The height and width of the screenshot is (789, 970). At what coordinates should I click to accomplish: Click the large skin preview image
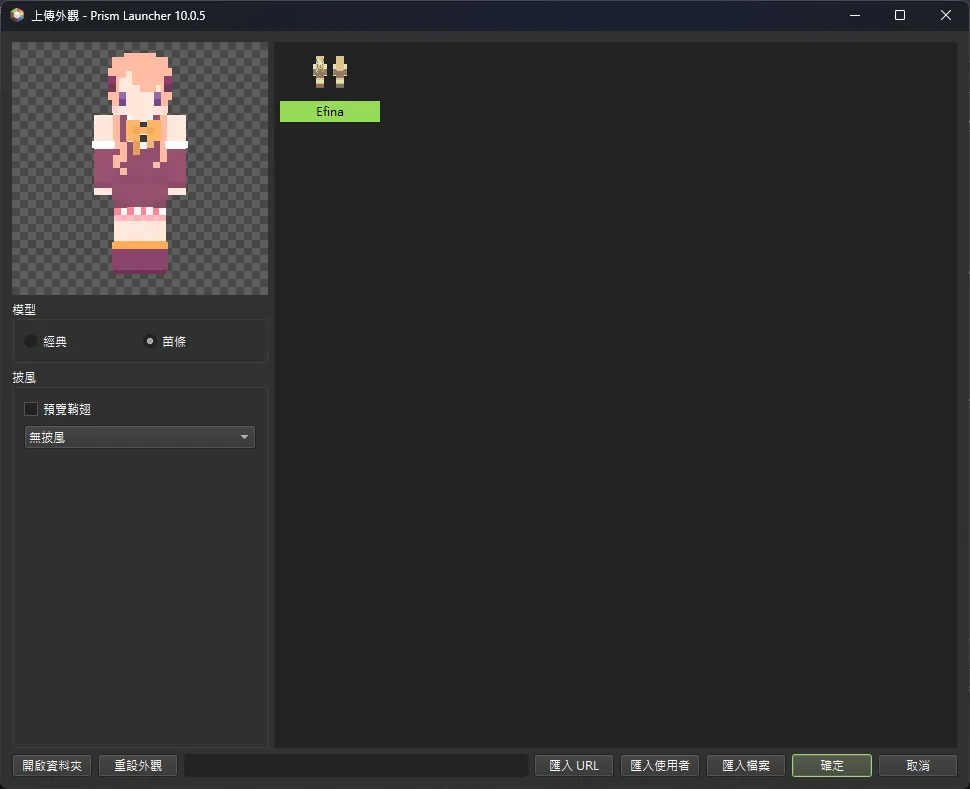[140, 168]
